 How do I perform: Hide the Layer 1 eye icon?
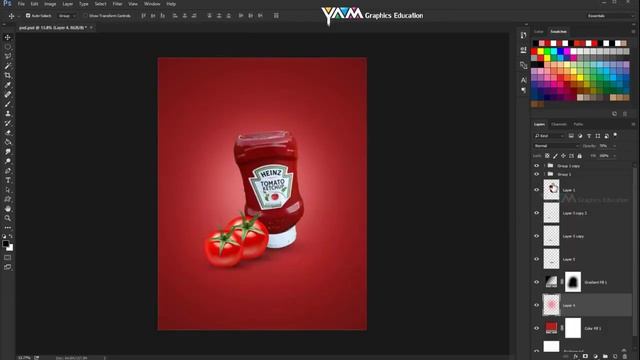click(536, 190)
